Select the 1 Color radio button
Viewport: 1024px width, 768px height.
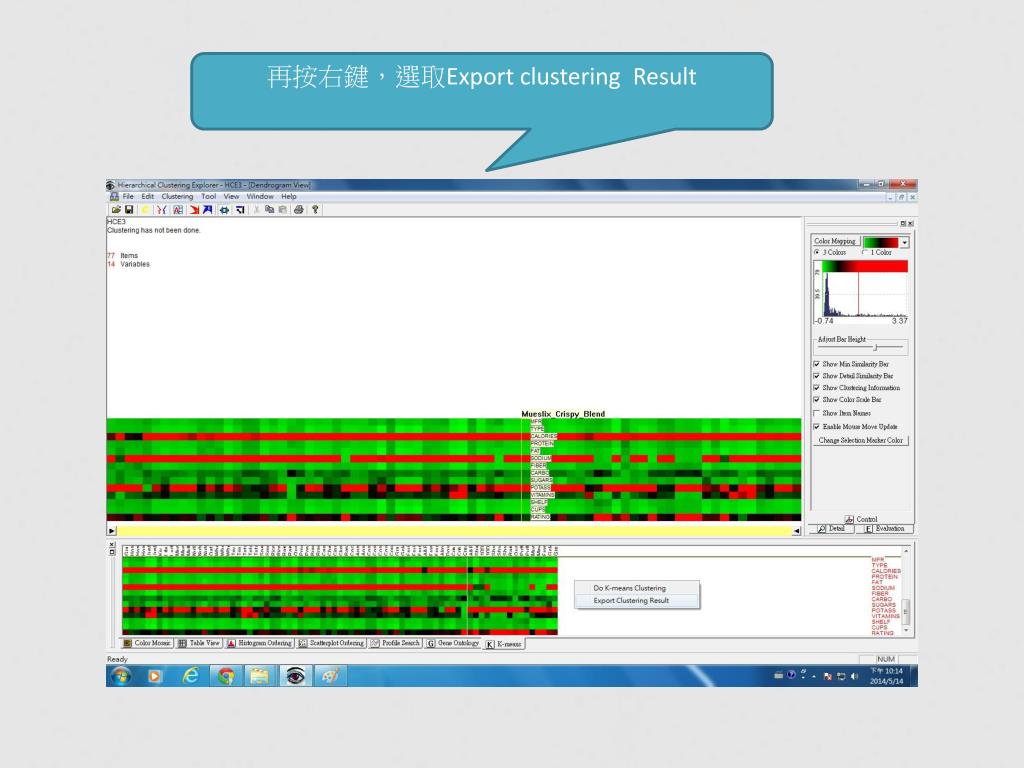coord(865,252)
